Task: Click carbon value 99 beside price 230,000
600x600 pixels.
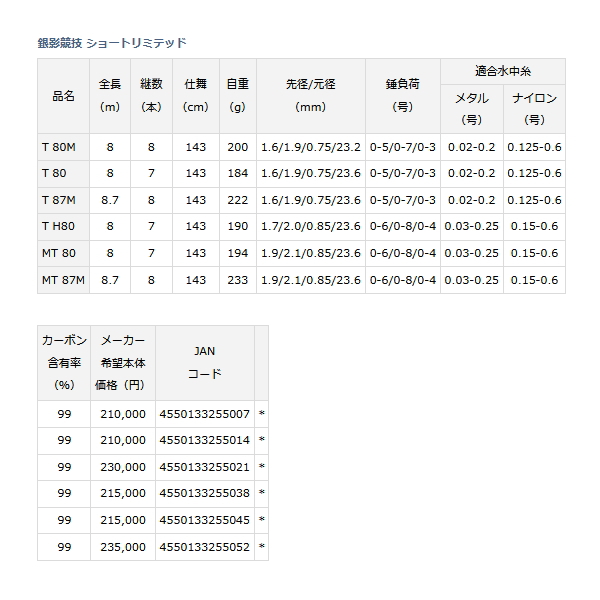Action: [x=64, y=467]
